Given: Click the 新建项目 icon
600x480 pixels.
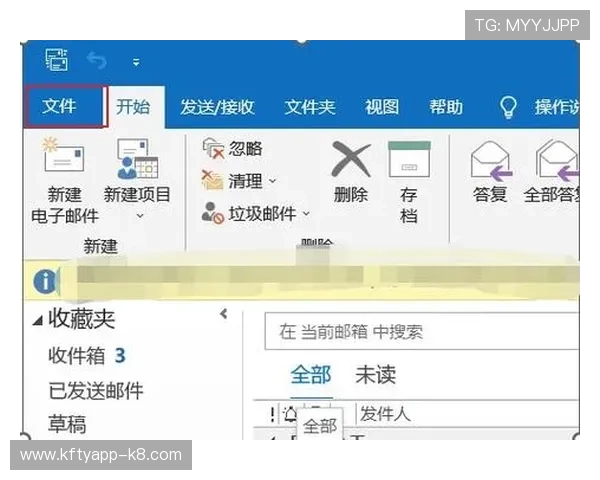Looking at the screenshot, I should [x=137, y=159].
